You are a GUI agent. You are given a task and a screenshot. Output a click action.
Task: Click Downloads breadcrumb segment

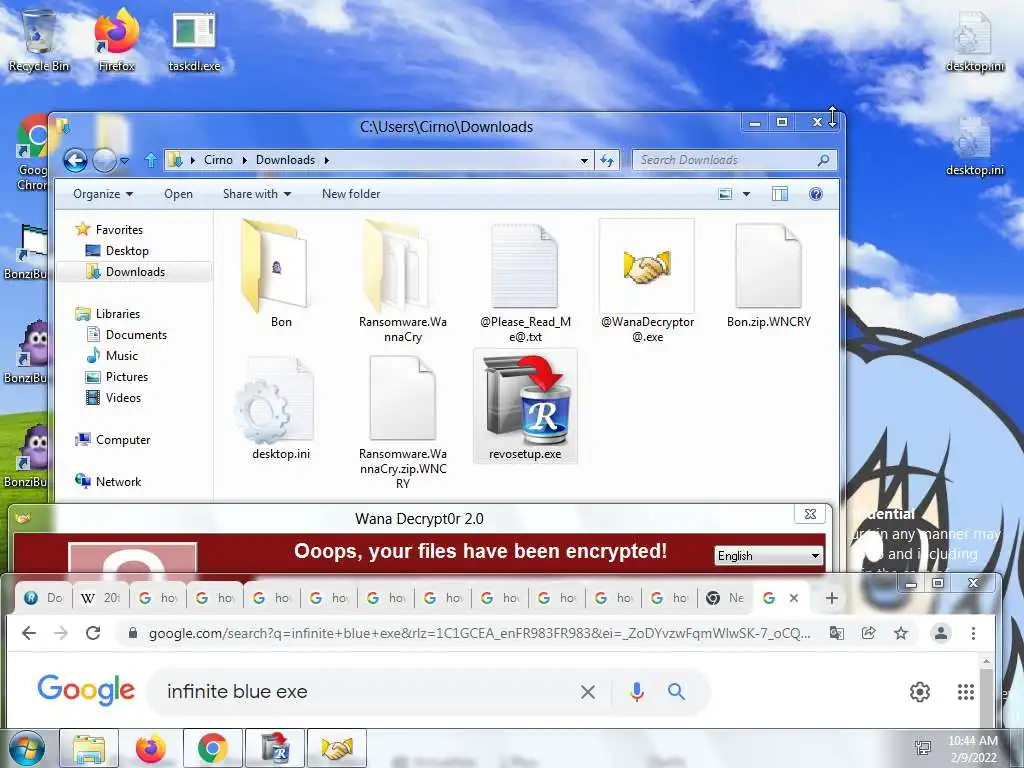(x=285, y=160)
